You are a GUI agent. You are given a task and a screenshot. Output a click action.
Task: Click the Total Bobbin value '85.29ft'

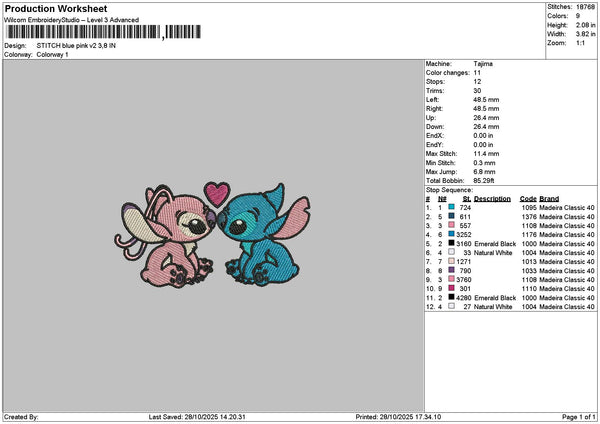[x=484, y=181]
